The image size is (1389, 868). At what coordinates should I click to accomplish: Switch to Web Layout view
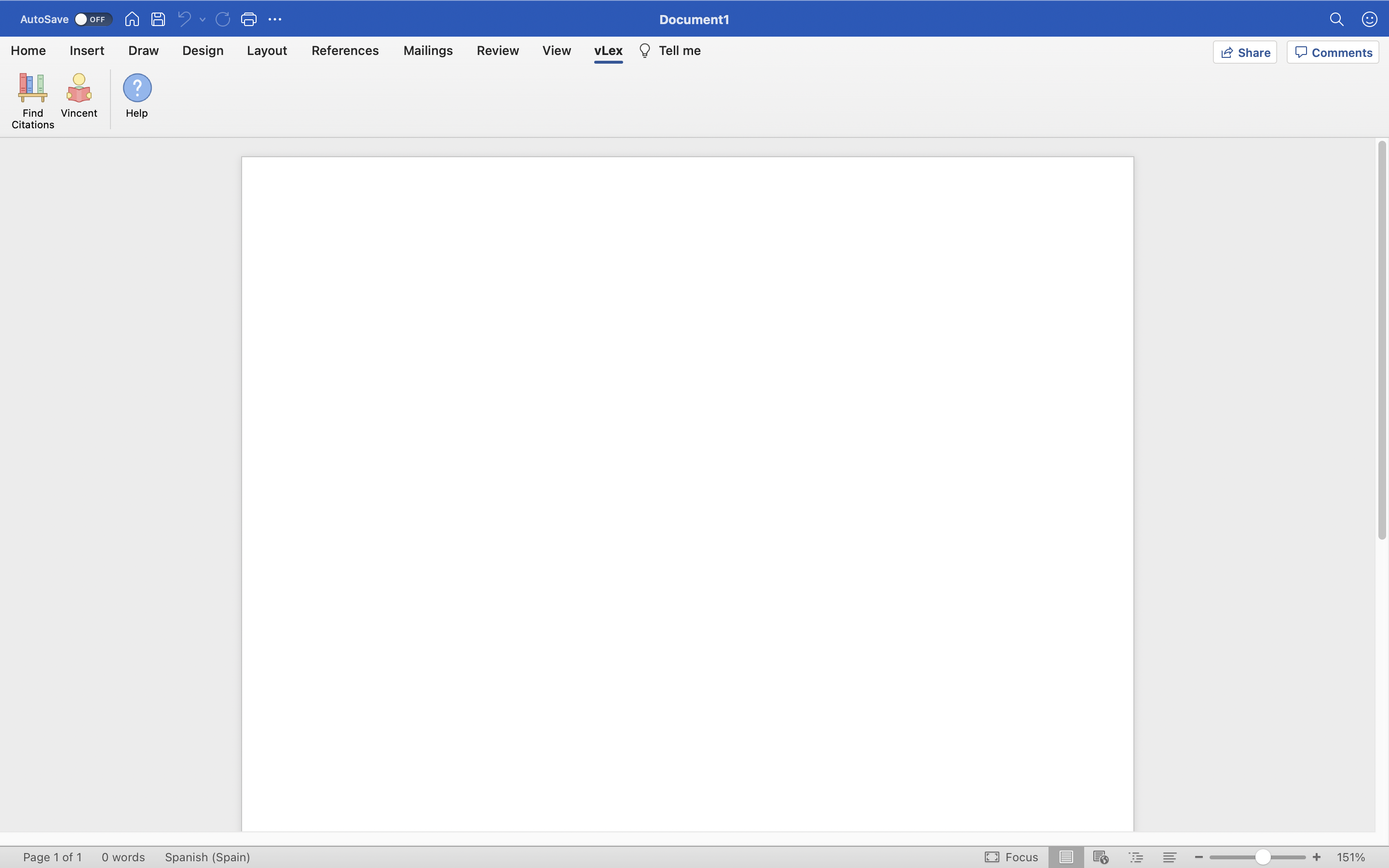tap(1100, 857)
